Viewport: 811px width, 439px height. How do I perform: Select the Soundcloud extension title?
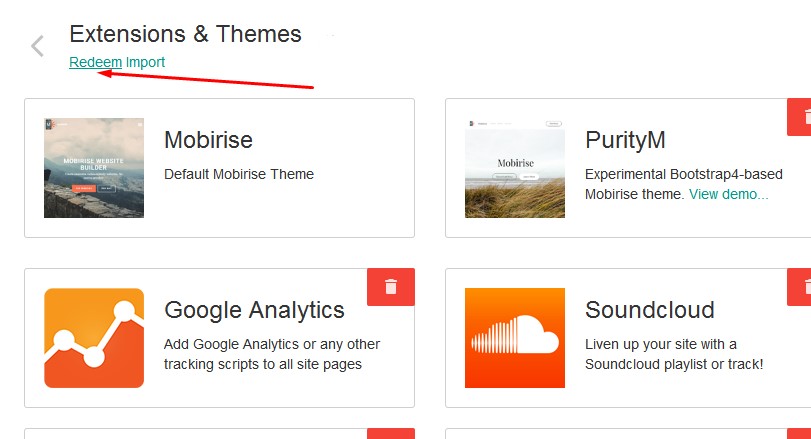pyautogui.click(x=650, y=309)
